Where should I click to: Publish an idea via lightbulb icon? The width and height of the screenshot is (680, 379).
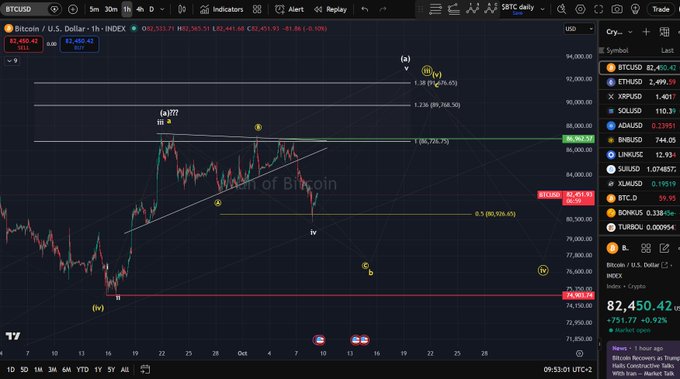coord(635,9)
